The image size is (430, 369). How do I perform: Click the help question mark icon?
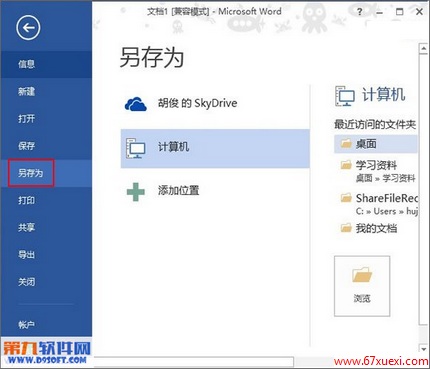point(359,12)
